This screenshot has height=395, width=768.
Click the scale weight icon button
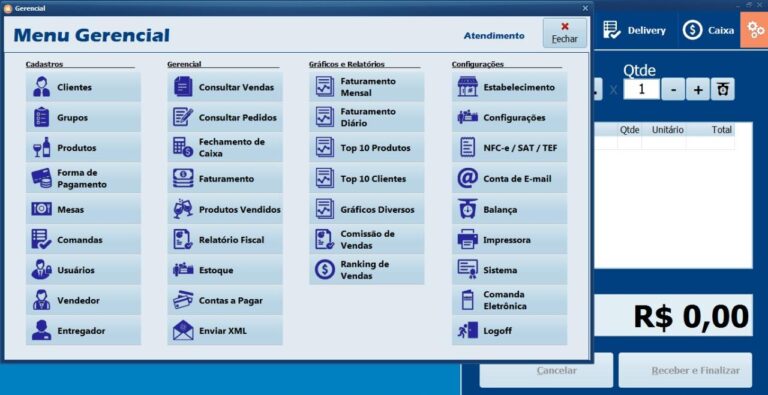click(x=722, y=90)
